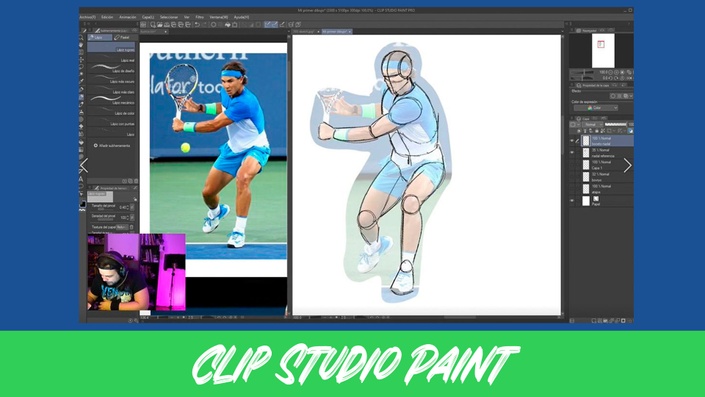Click the Undo arrow in the command bar
Screen dimensions: 705x397
197,25
